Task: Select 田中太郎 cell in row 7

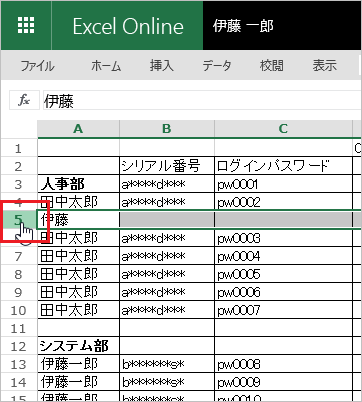Action: [x=78, y=256]
